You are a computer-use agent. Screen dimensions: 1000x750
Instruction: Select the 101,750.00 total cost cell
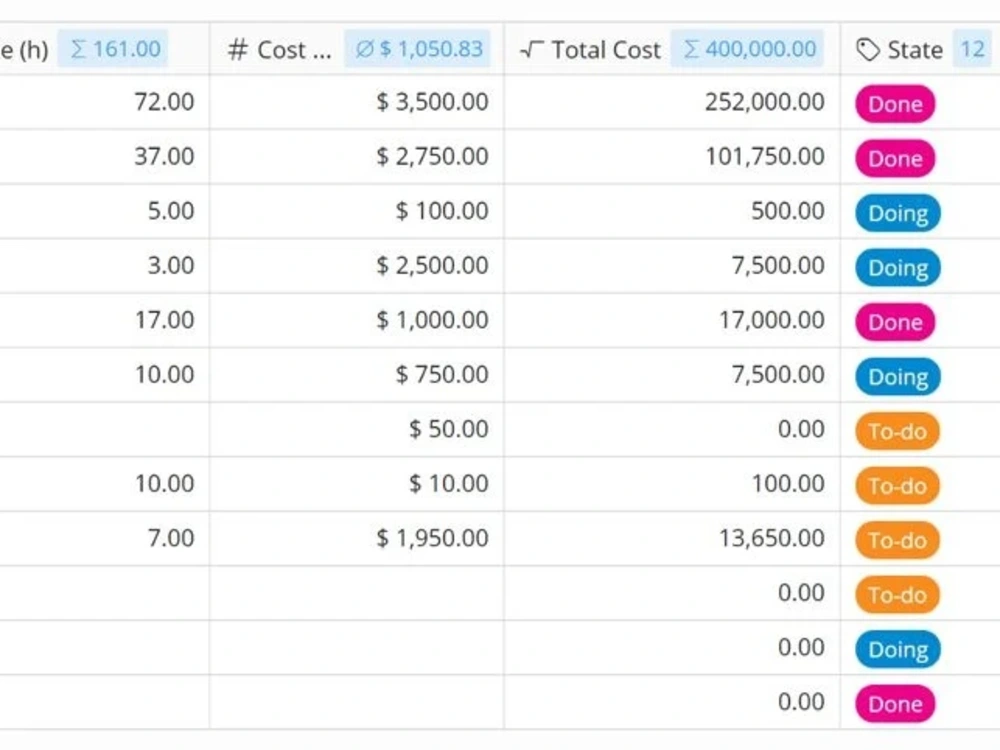[x=672, y=157]
